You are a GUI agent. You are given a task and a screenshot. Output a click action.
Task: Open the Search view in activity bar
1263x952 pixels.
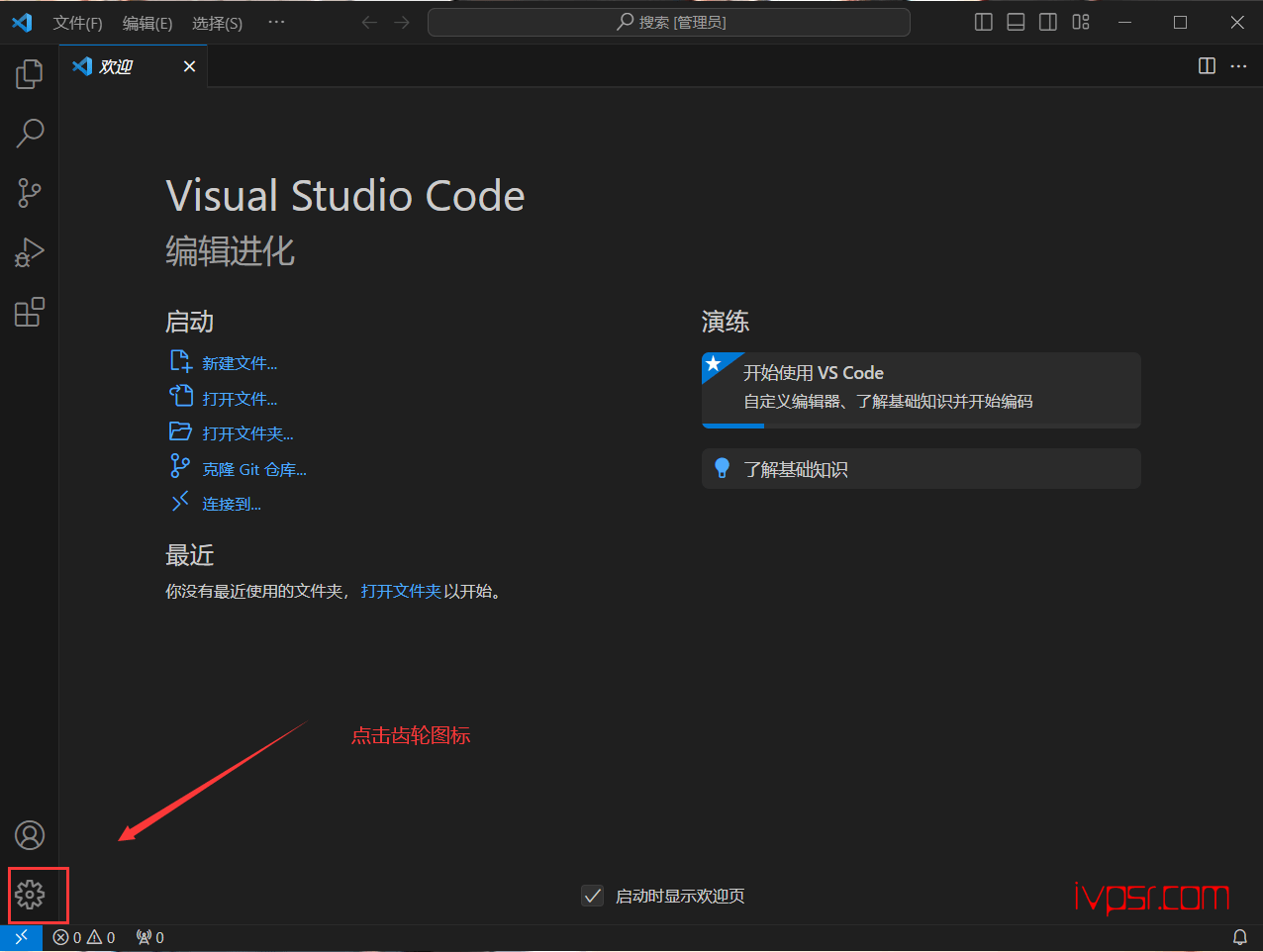tap(30, 133)
